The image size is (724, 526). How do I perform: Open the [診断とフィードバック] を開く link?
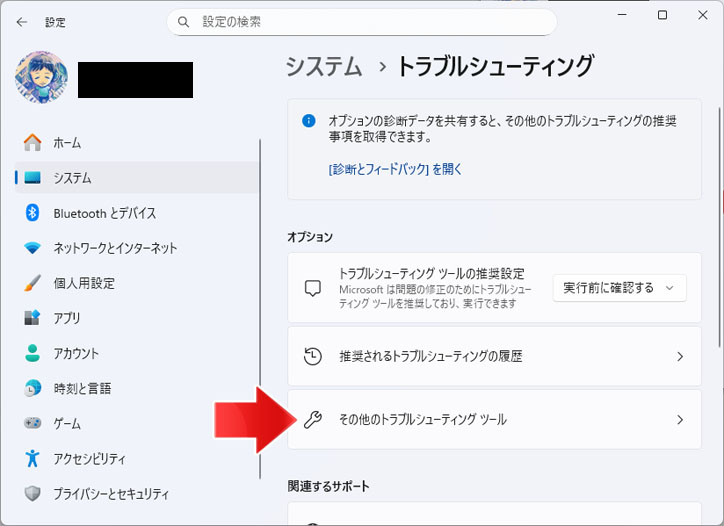tap(395, 169)
